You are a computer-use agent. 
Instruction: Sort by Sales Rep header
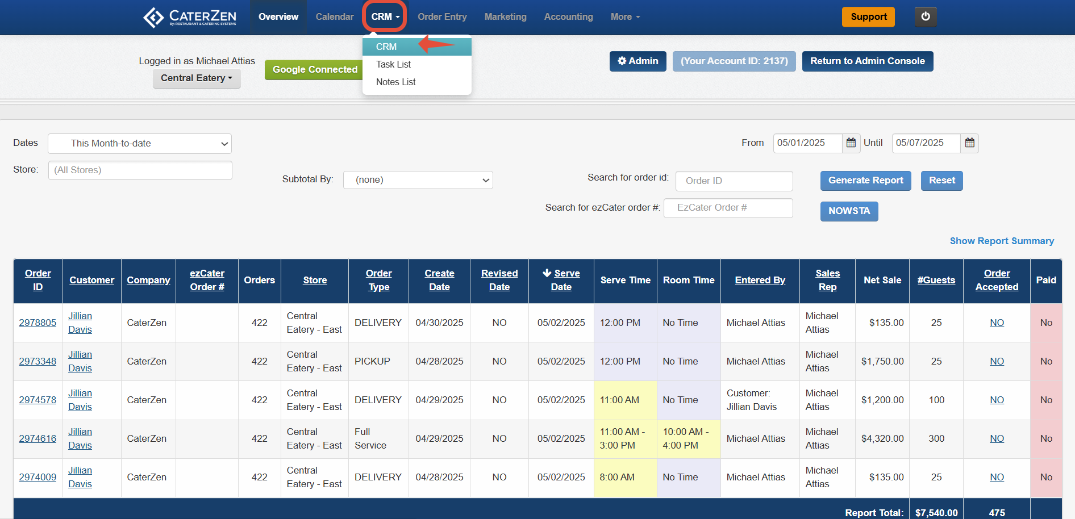coord(828,280)
